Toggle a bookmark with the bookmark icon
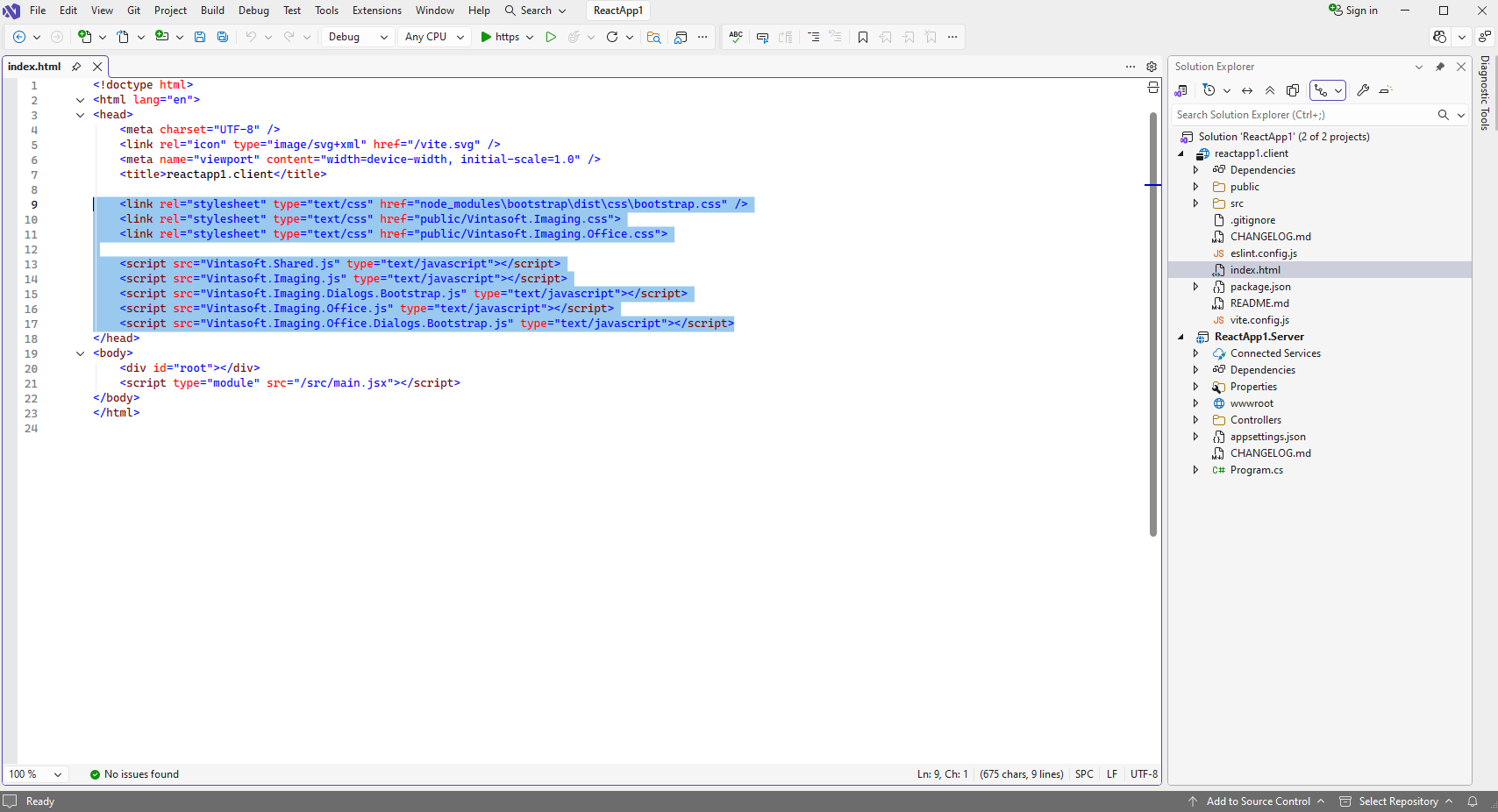The height and width of the screenshot is (812, 1498). click(x=863, y=37)
